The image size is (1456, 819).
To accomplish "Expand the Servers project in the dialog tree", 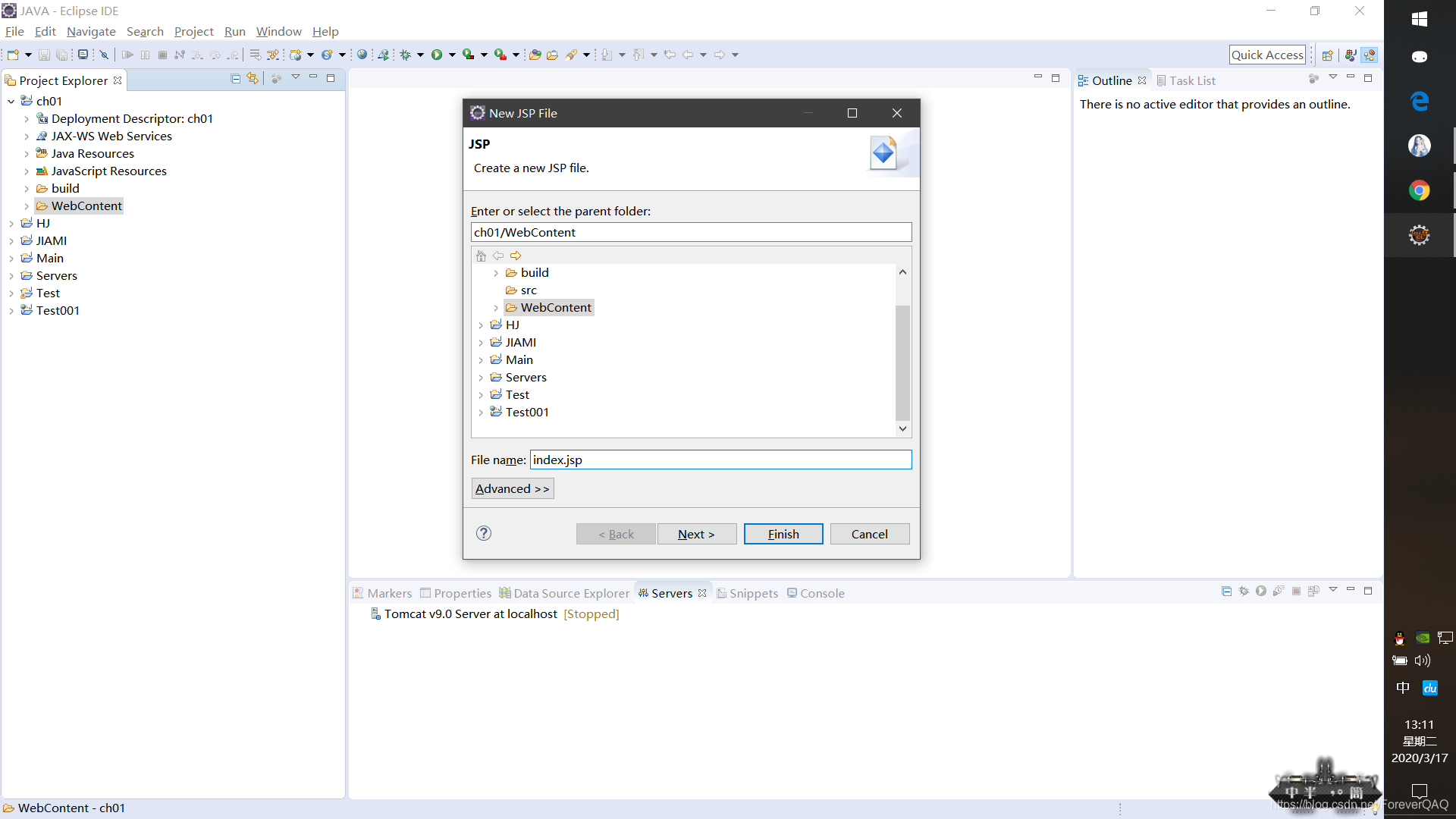I will 482,377.
